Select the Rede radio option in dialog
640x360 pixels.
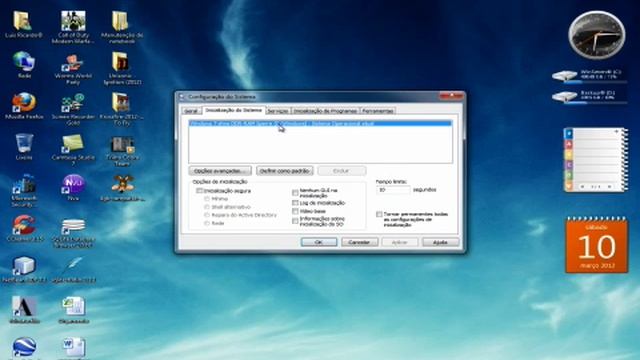(207, 223)
